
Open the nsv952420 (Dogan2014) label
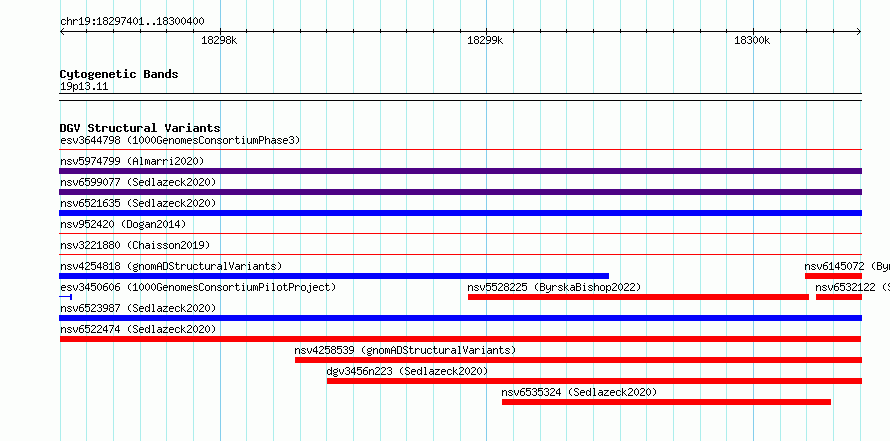(x=123, y=224)
